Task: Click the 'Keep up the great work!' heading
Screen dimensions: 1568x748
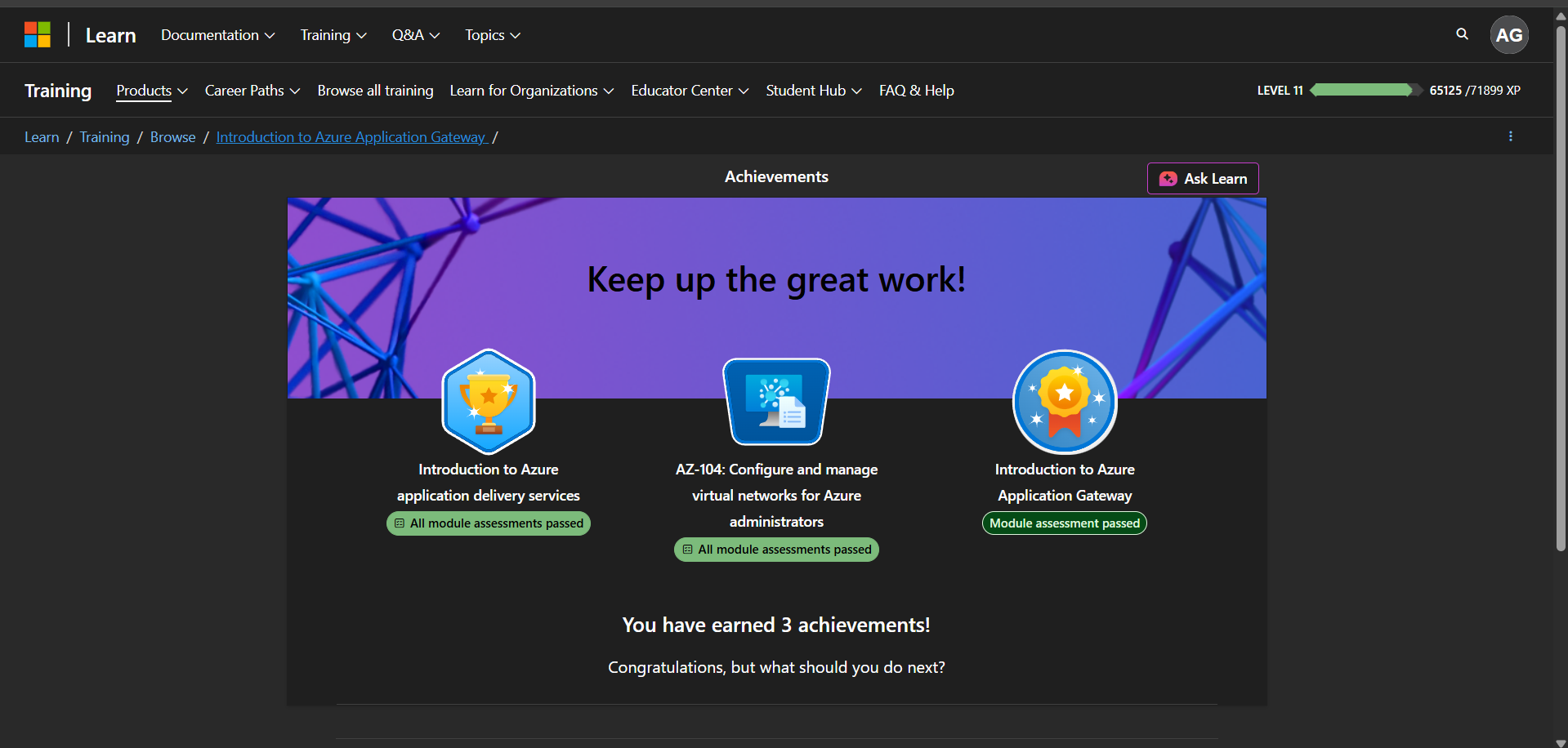Action: click(776, 280)
